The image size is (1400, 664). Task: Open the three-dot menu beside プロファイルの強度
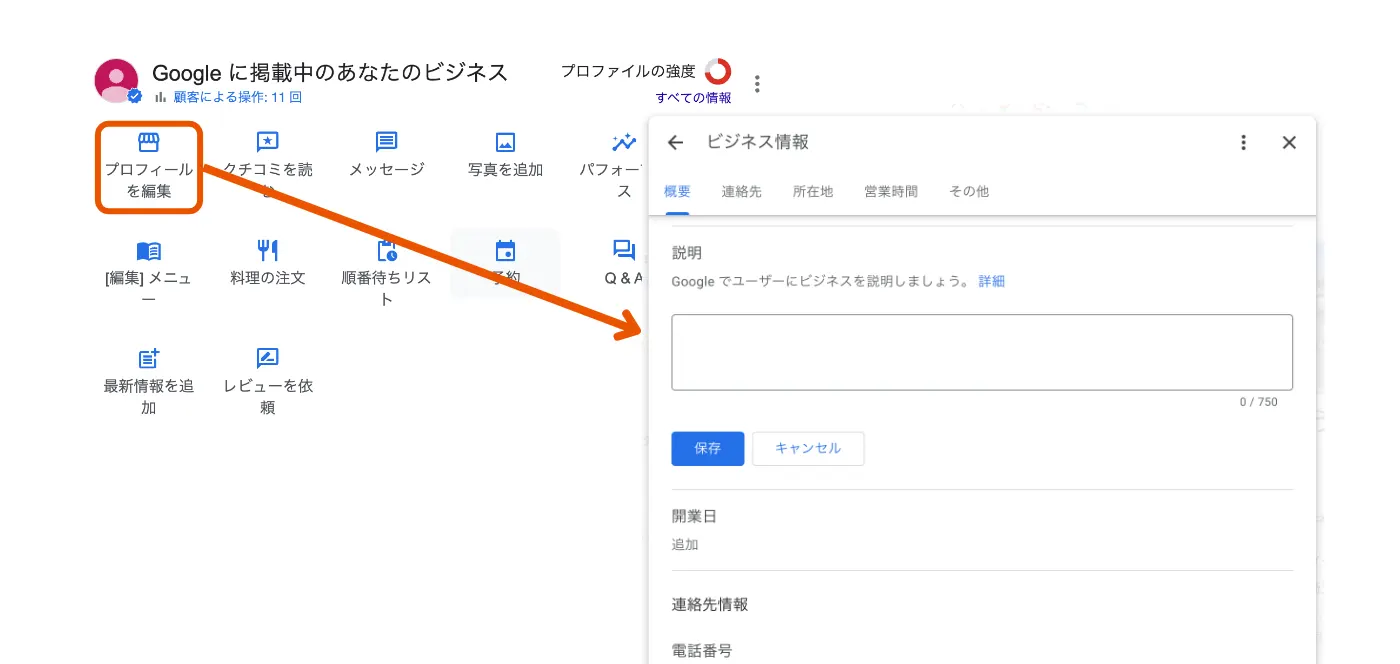757,83
